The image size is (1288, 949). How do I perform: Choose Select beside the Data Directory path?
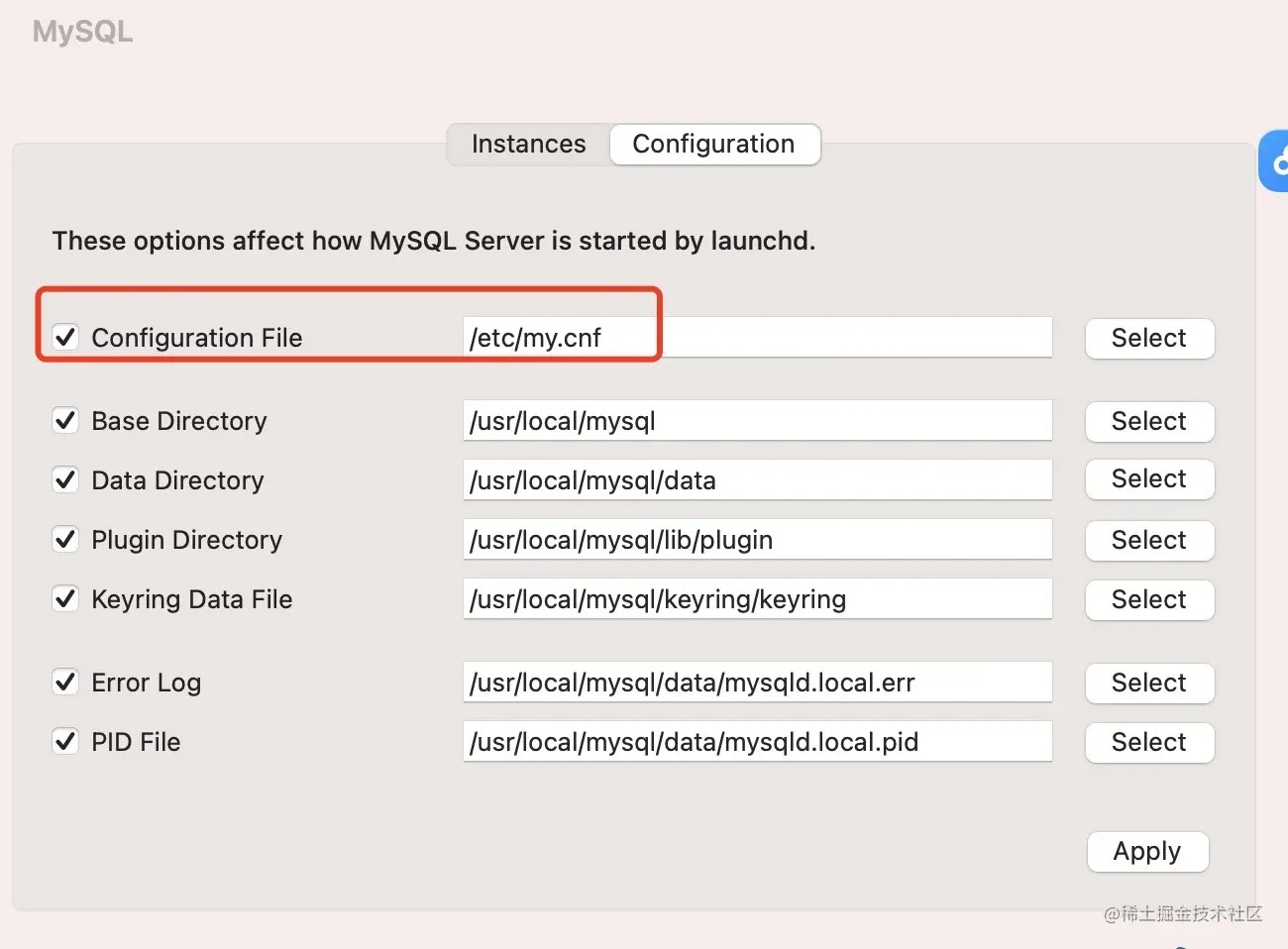click(1149, 479)
